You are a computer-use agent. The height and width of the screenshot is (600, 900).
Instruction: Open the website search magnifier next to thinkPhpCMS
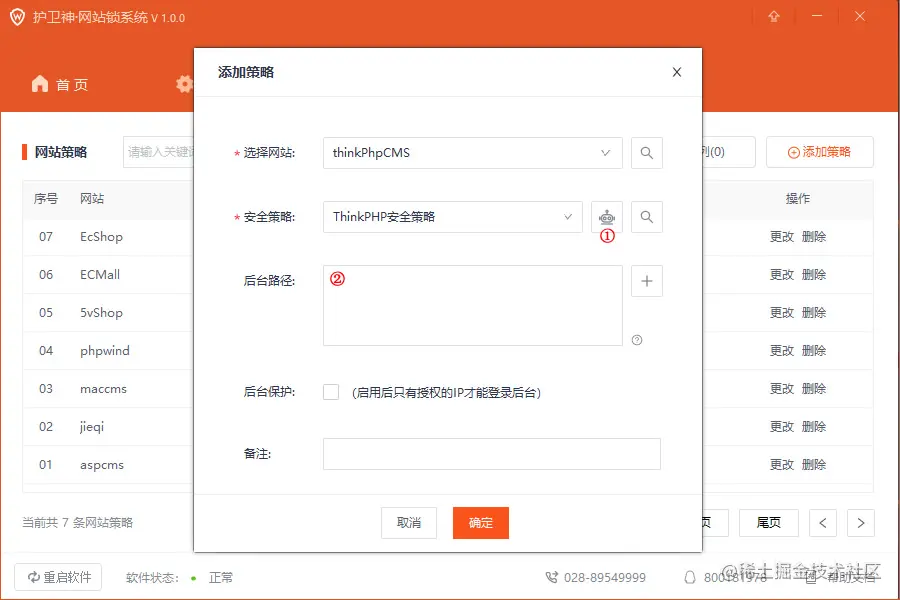tap(646, 153)
